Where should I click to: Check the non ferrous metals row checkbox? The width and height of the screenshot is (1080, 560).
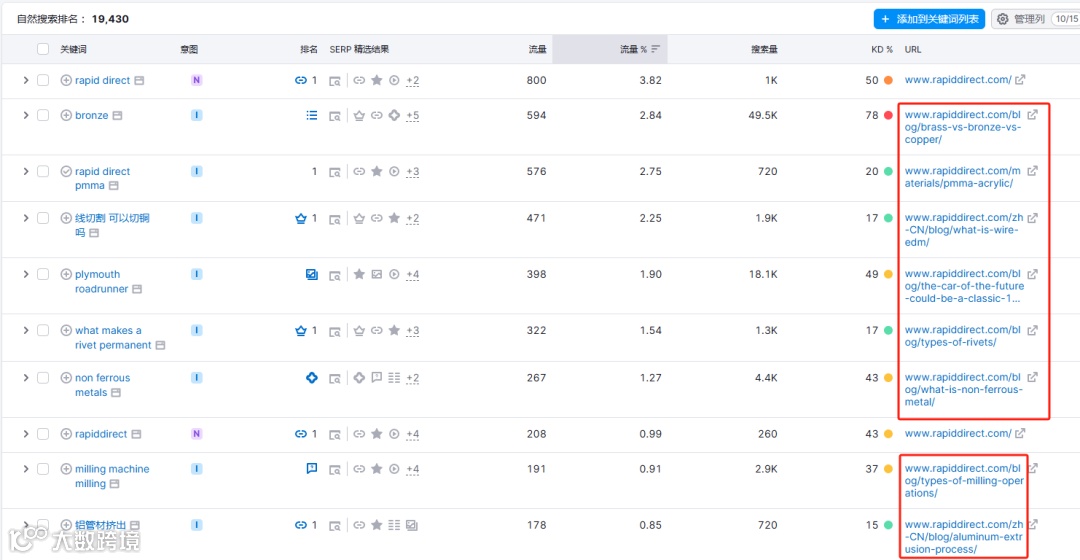tap(43, 377)
